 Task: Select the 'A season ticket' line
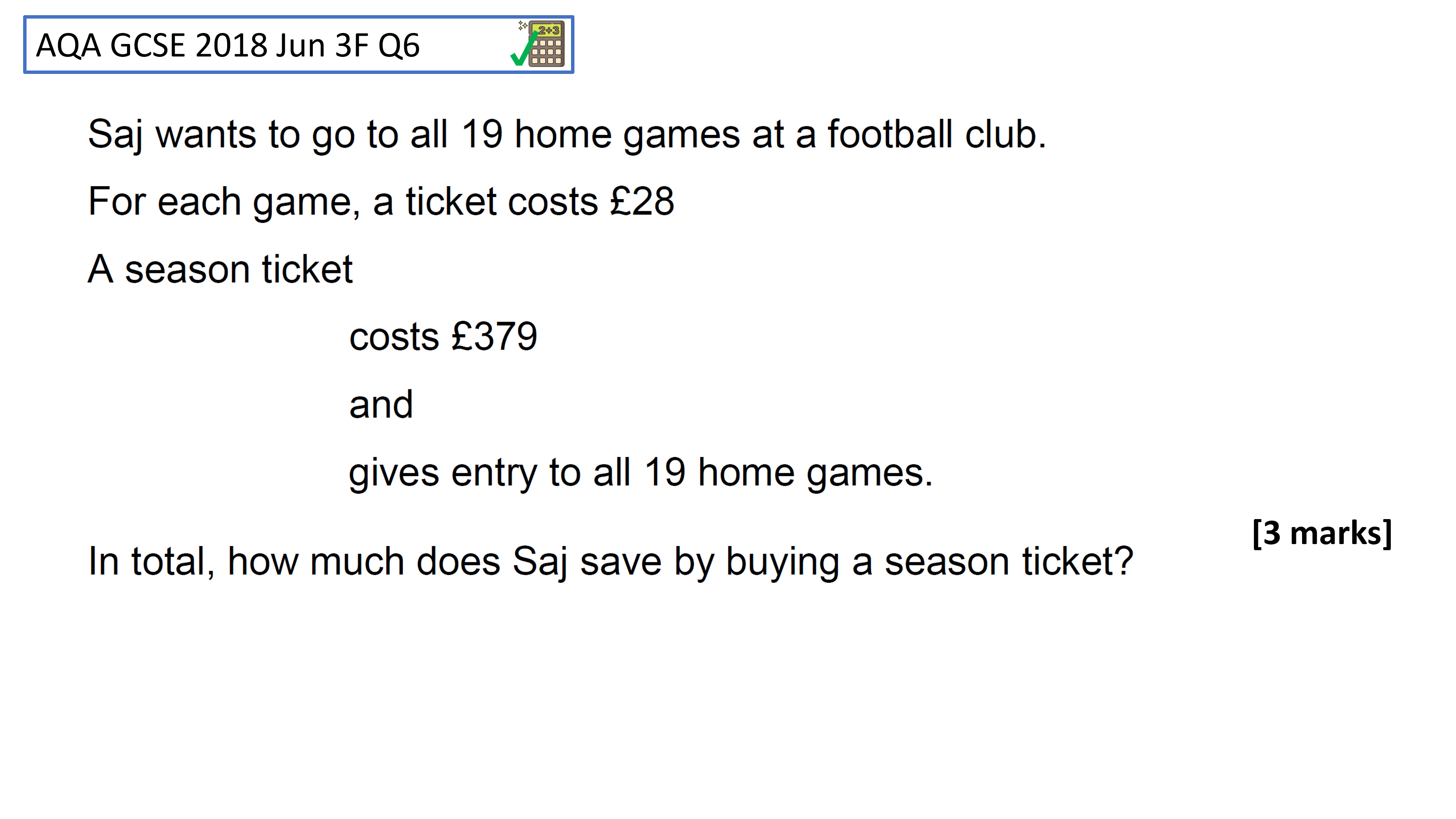coord(220,269)
